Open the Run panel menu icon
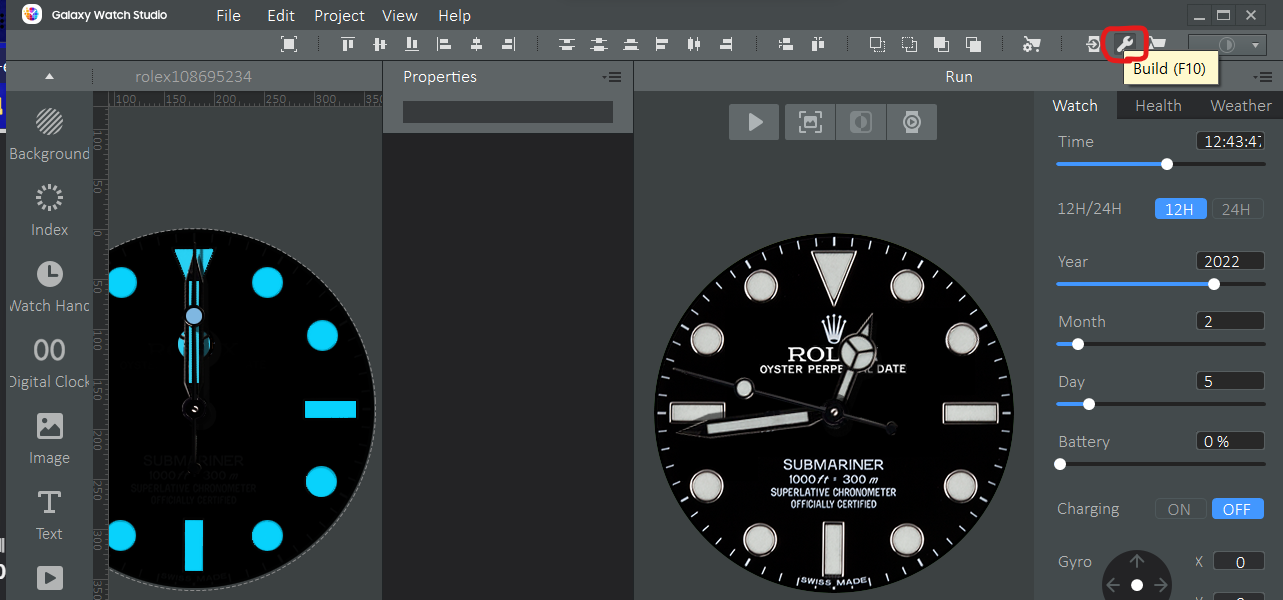 coord(1262,77)
